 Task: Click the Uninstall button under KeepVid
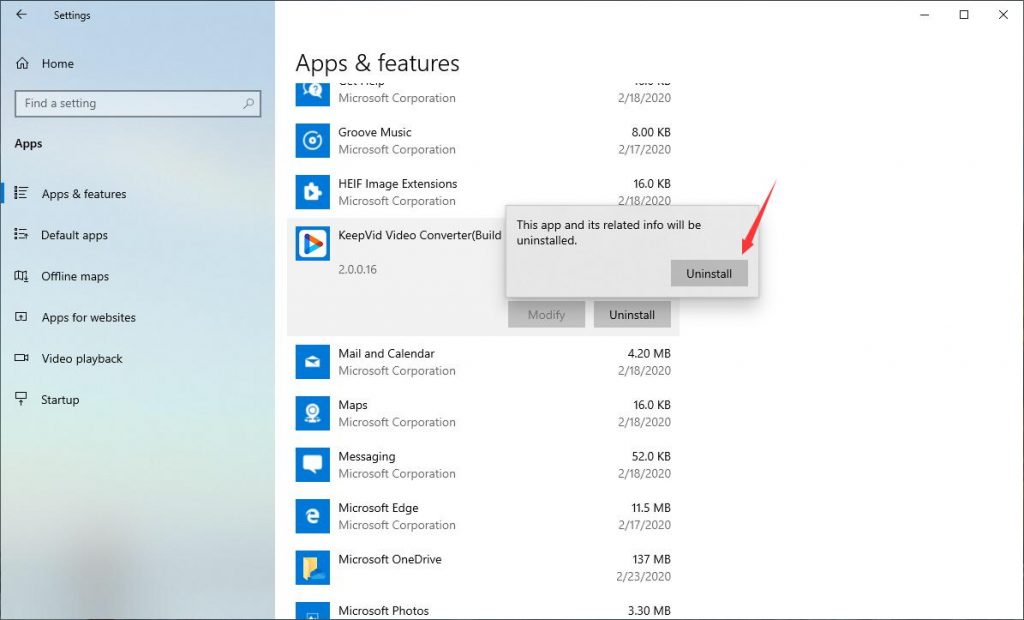pyautogui.click(x=632, y=314)
